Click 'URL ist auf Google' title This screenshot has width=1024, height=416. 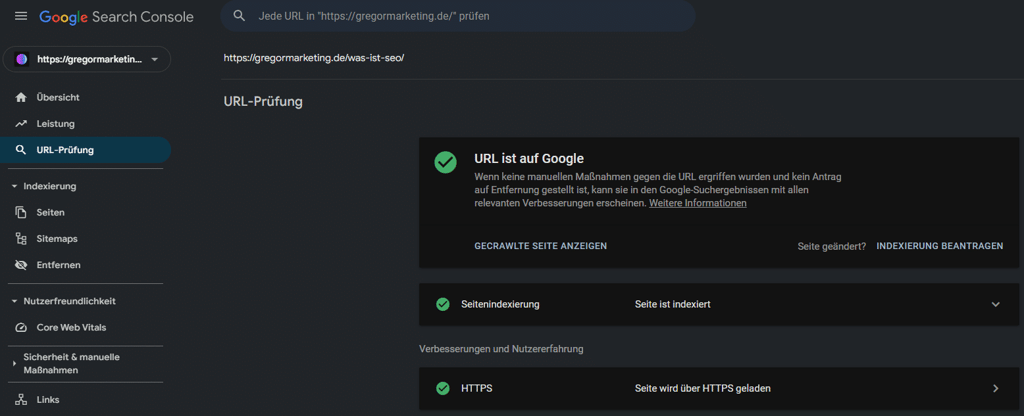point(529,158)
